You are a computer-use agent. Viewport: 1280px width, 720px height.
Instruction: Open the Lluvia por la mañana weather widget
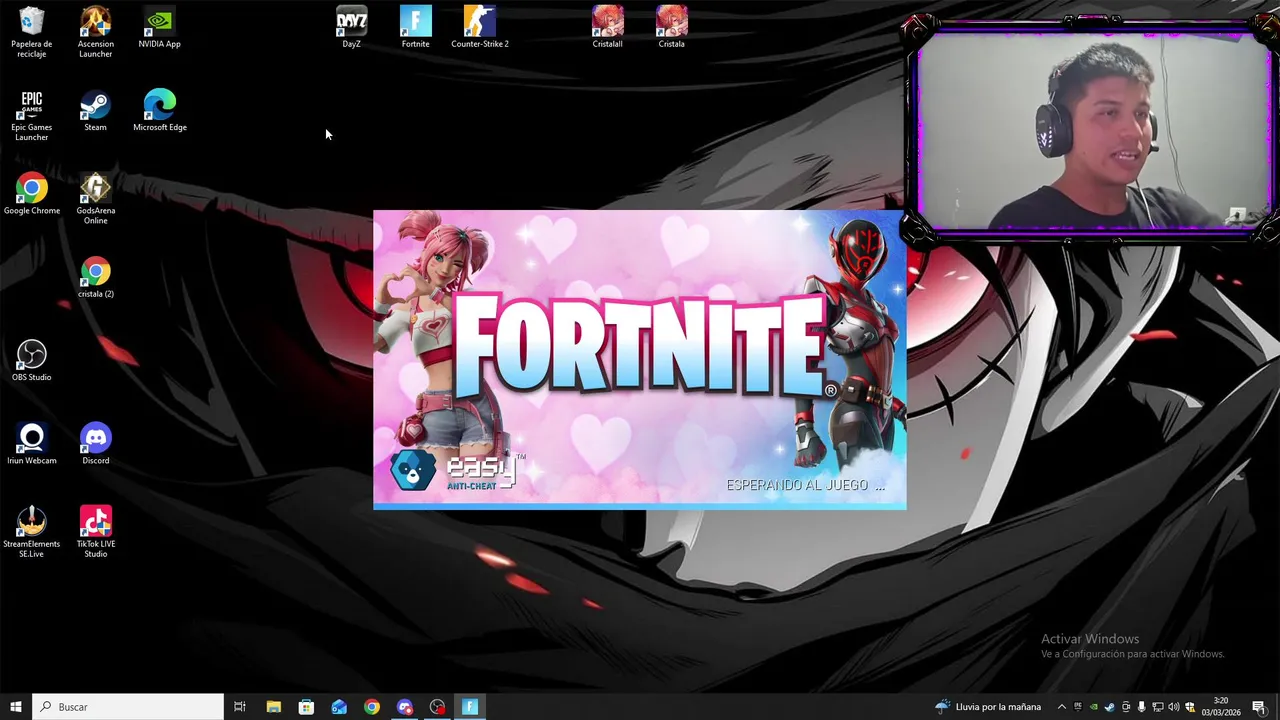click(x=988, y=707)
